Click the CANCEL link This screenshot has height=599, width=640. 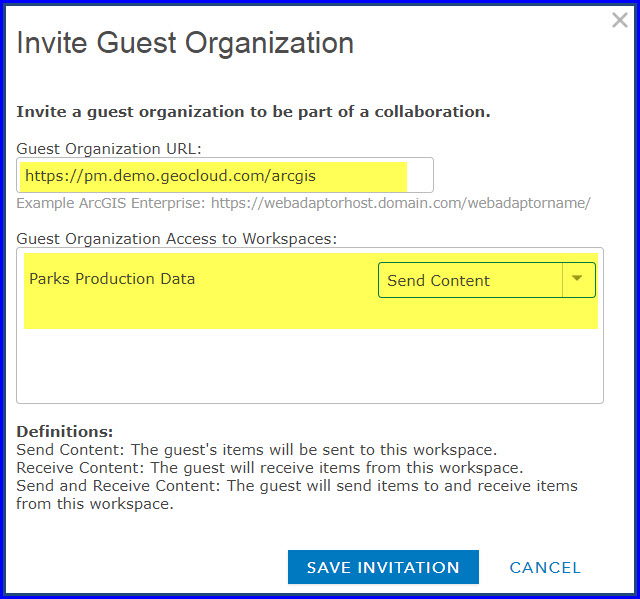point(545,567)
